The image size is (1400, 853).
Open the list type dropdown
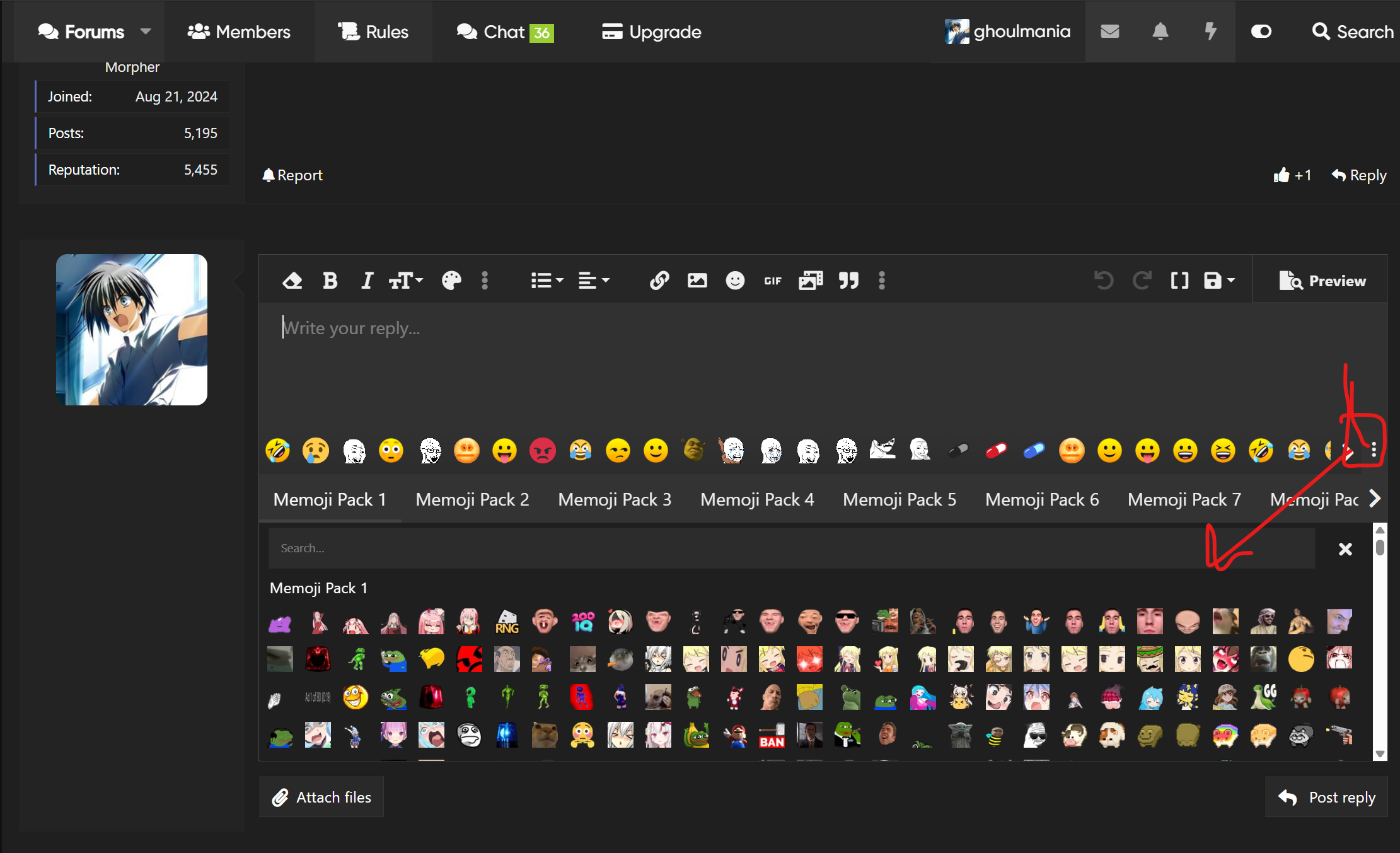point(547,281)
